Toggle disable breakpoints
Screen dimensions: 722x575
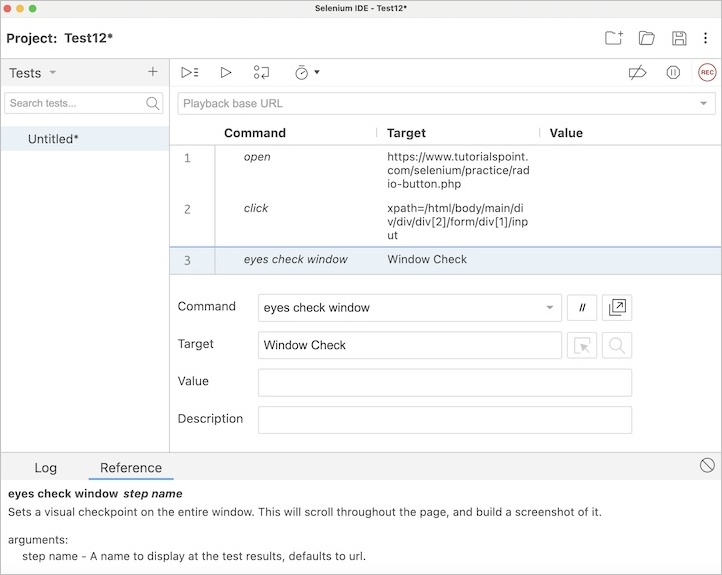tap(637, 72)
